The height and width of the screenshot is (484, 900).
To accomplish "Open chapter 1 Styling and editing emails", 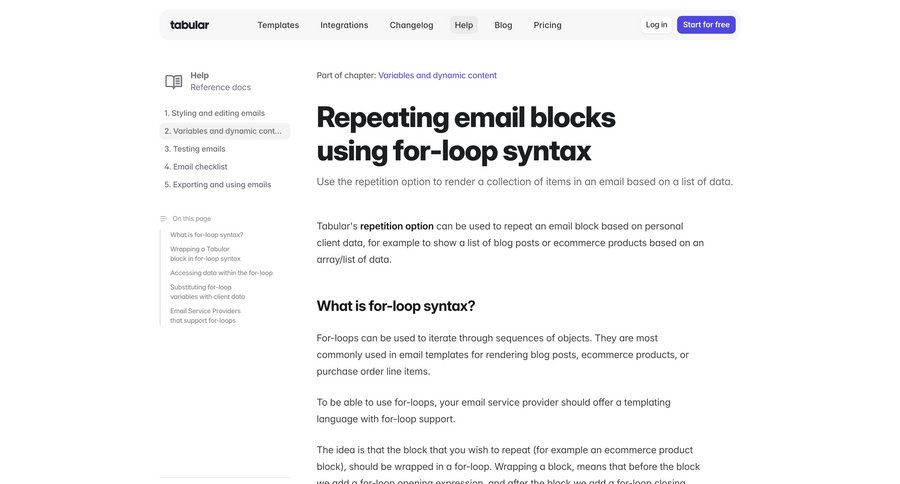I will click(218, 113).
